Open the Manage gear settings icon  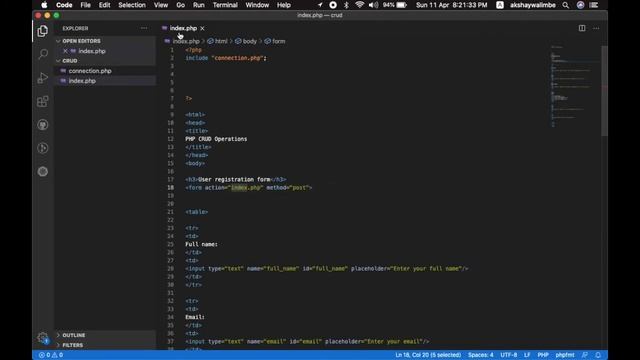pos(42,338)
